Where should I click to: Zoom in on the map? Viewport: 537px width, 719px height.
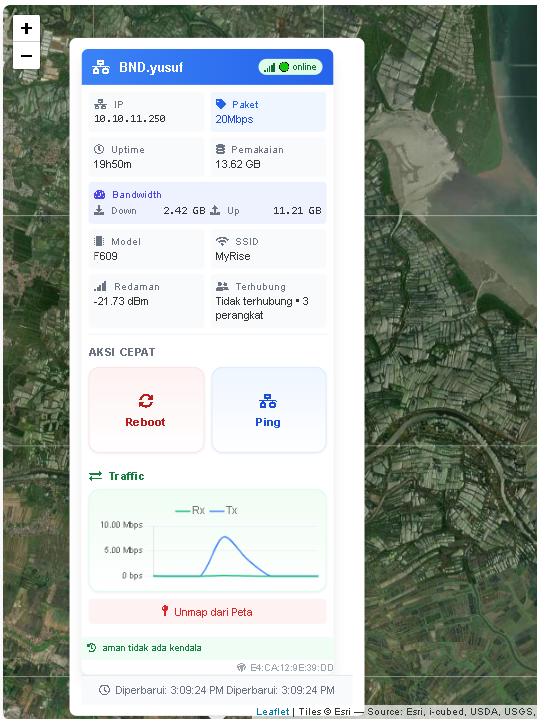[26, 28]
